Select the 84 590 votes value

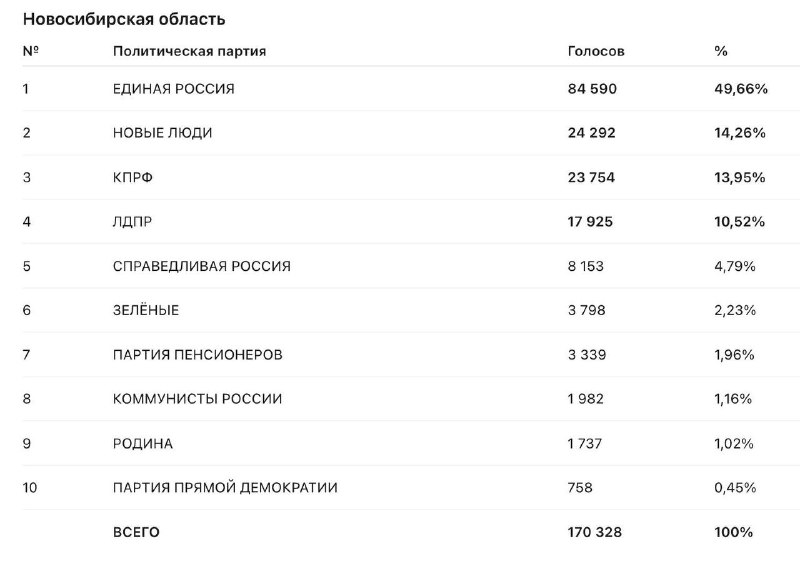coord(592,89)
